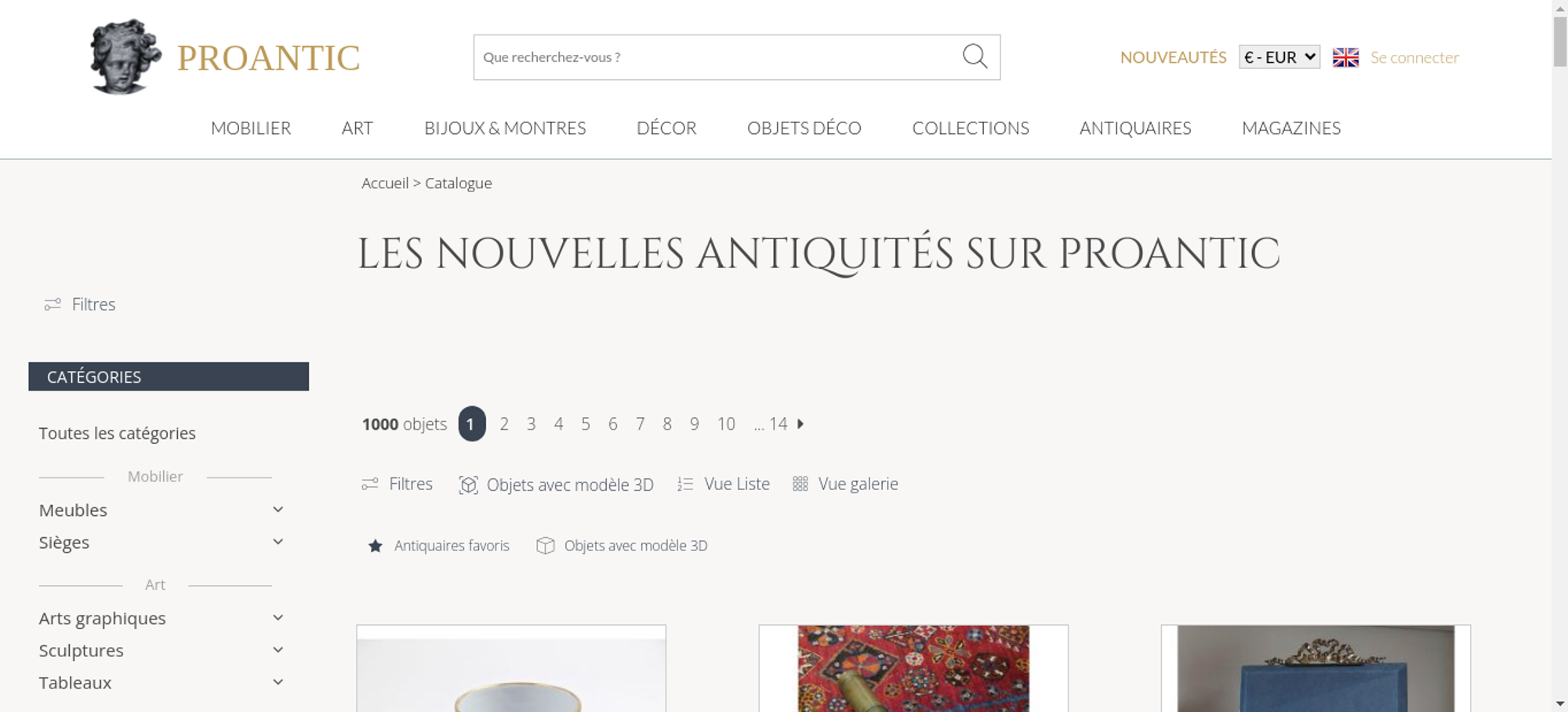1568x712 pixels.
Task: Switch language via the UK flag icon
Action: pos(1345,57)
